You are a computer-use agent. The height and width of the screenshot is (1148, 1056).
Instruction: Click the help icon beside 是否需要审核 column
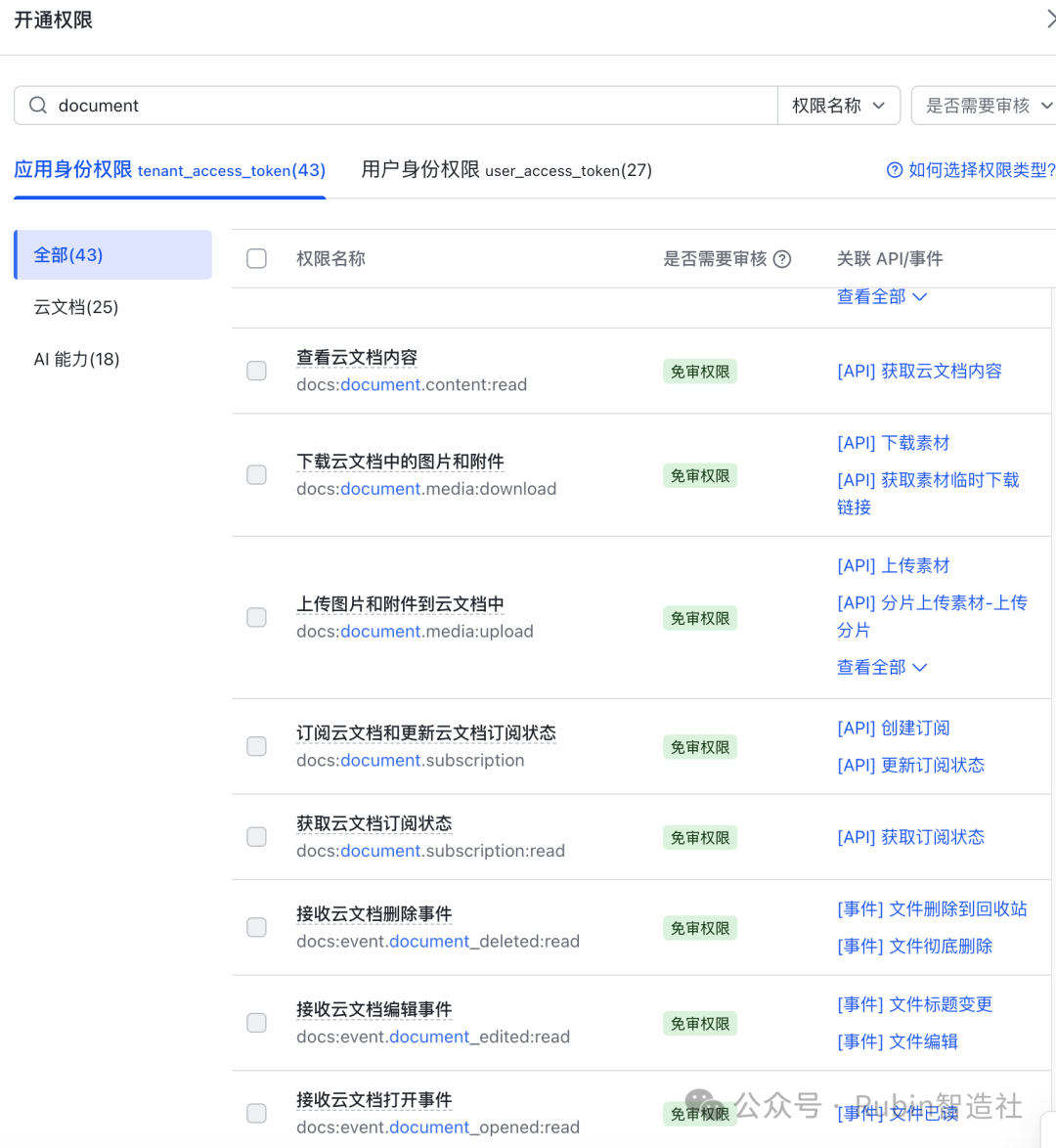pyautogui.click(x=781, y=258)
